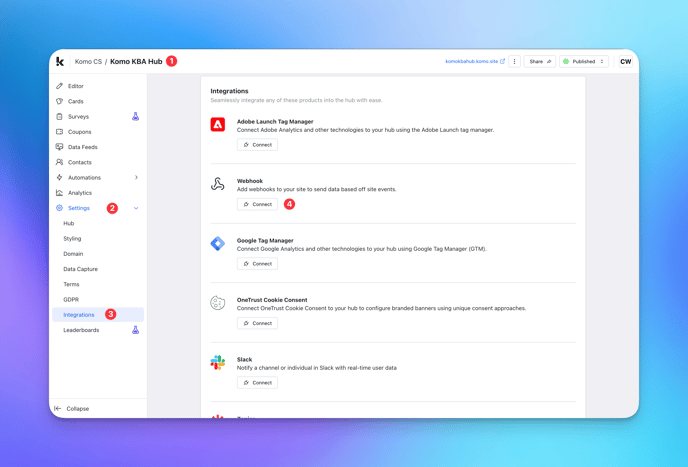Open the Terms settings page
Screen dimensions: 688x467
[72, 284]
